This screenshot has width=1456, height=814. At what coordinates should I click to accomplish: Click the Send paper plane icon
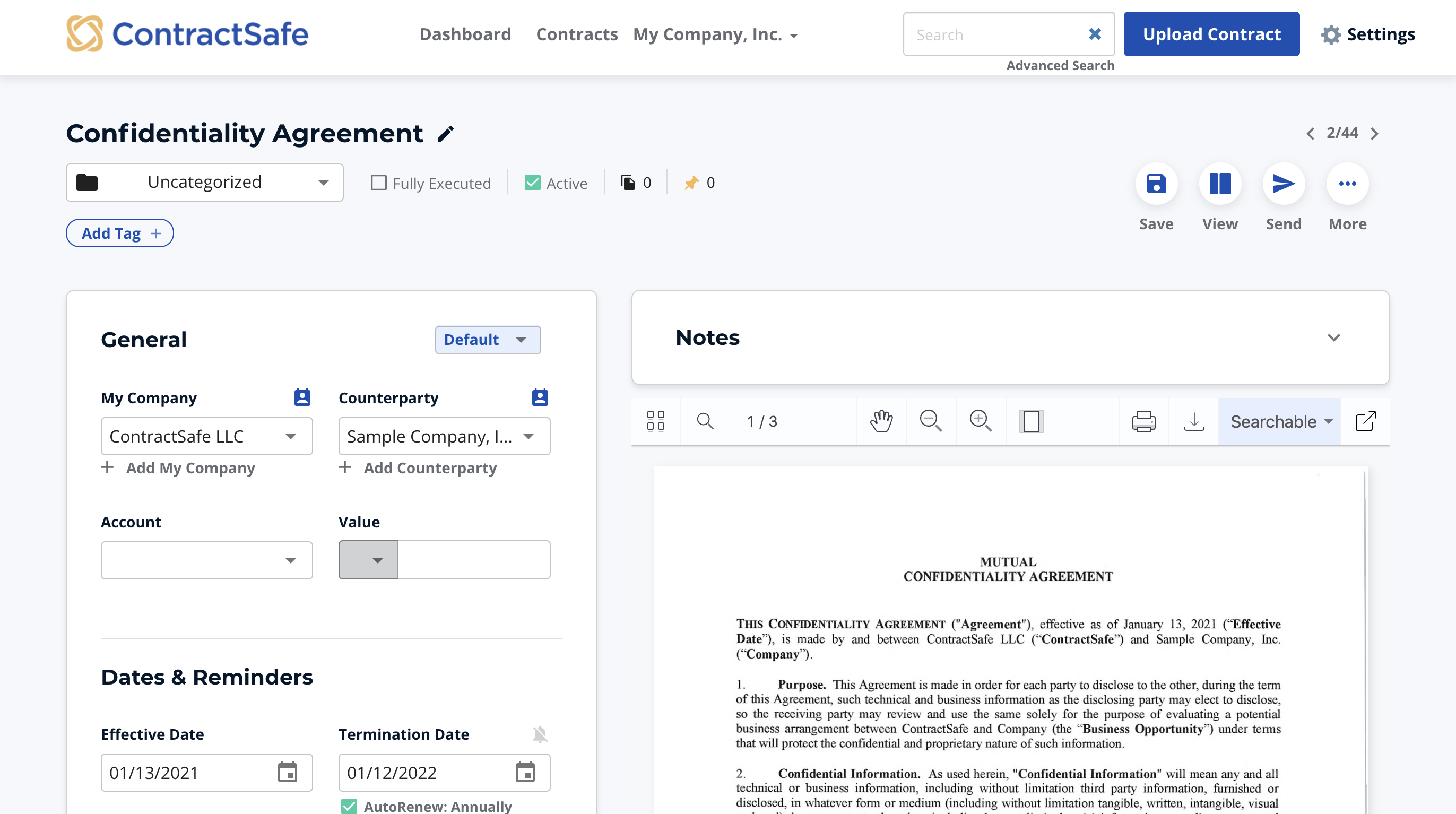point(1283,184)
